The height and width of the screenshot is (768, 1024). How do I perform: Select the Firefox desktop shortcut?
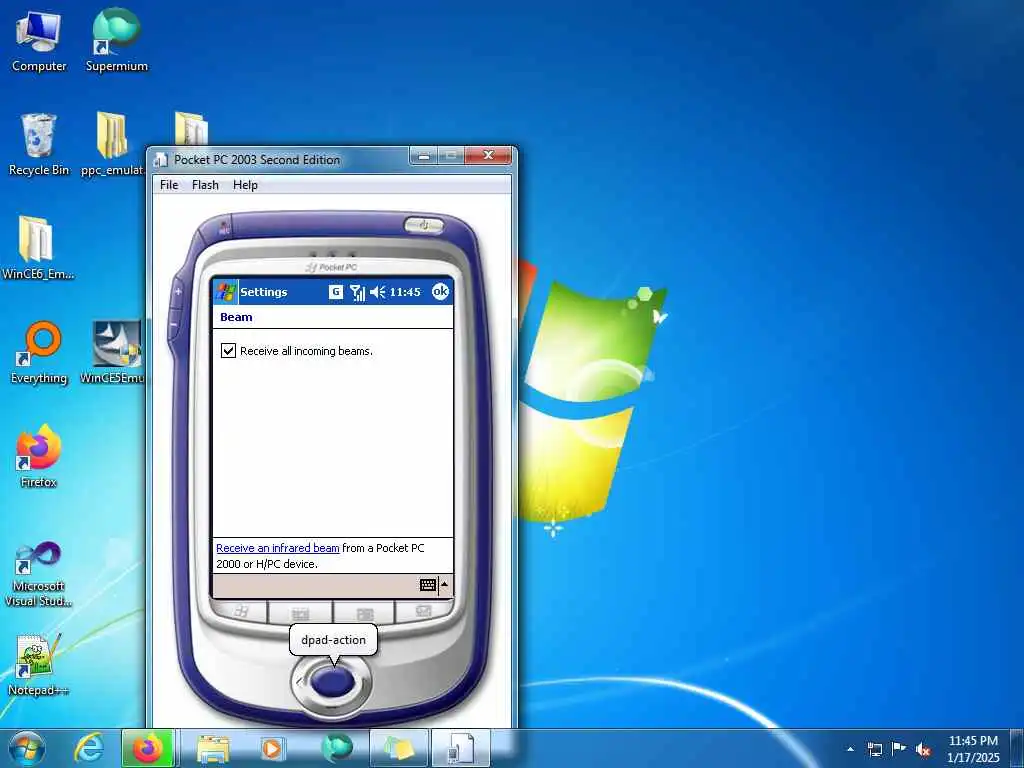tap(39, 456)
